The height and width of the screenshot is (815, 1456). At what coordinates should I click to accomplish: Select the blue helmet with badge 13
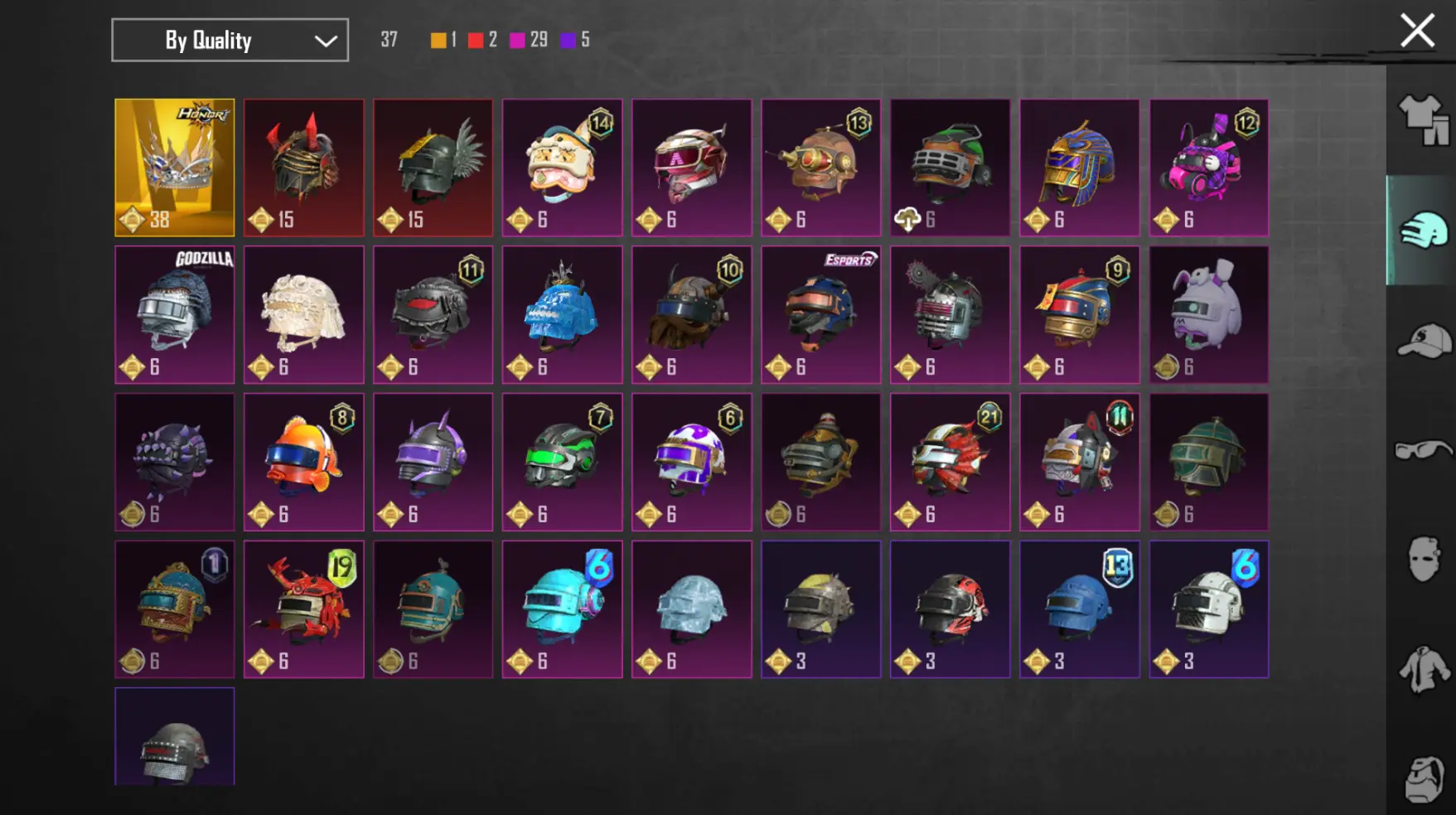click(1079, 609)
